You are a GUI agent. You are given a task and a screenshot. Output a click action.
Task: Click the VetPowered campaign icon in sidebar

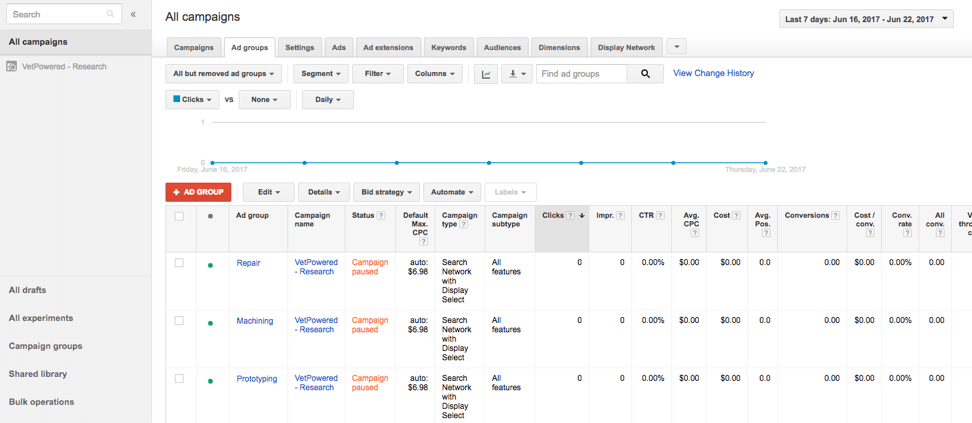click(12, 67)
